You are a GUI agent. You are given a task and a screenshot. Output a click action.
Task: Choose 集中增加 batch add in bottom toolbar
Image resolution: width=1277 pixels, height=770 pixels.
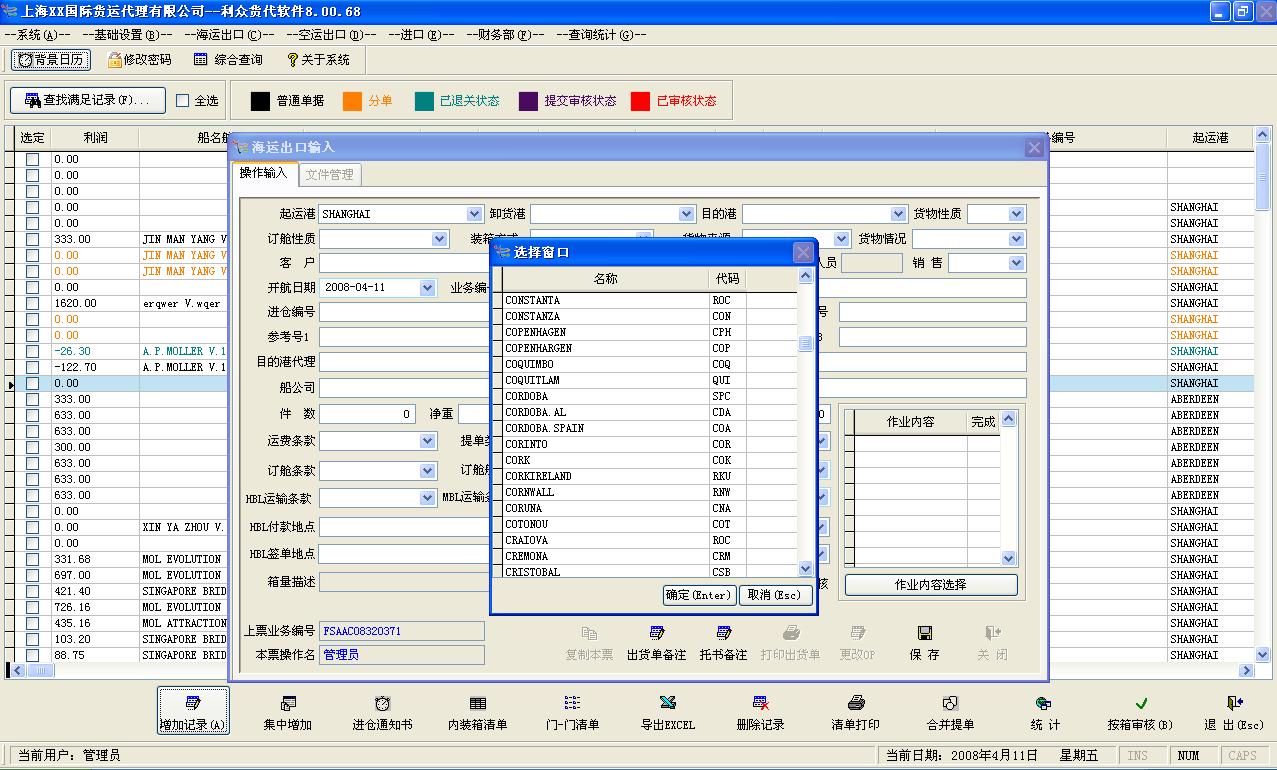pos(288,711)
